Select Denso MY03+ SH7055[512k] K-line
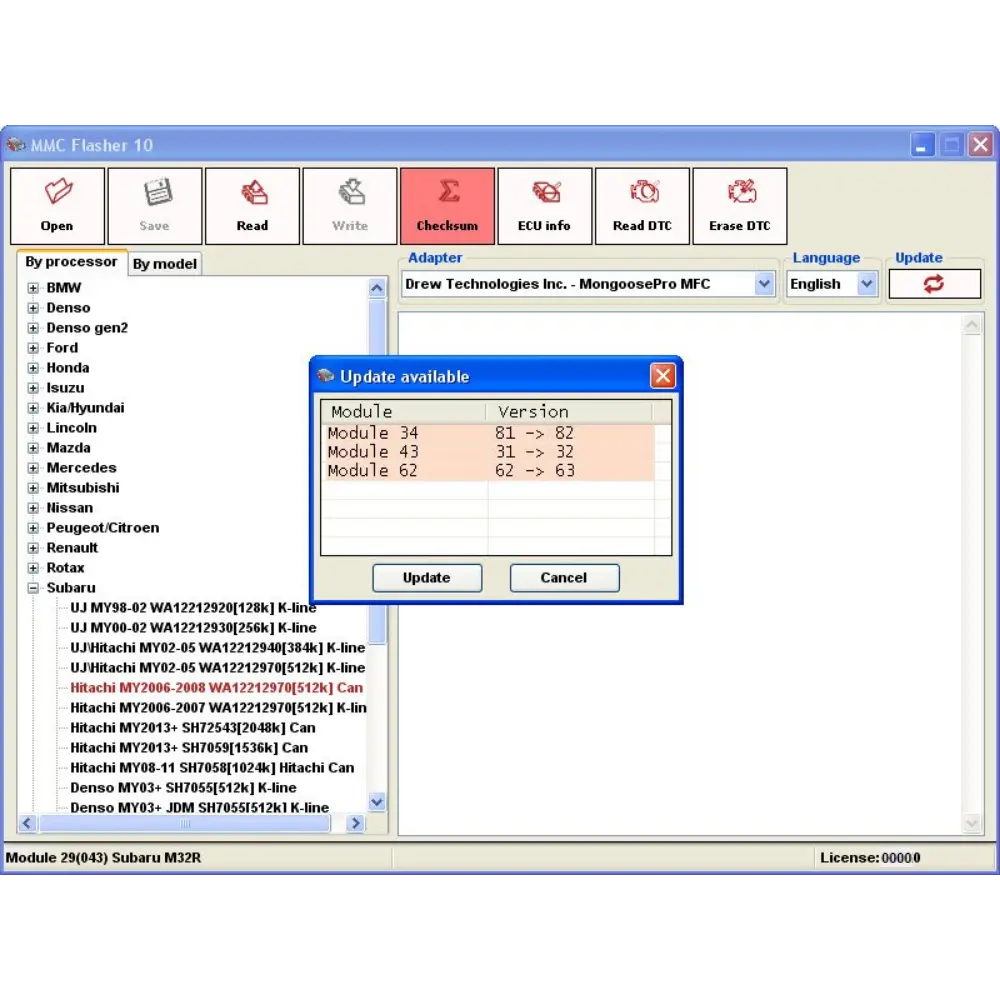The image size is (1000, 1000). (x=183, y=788)
